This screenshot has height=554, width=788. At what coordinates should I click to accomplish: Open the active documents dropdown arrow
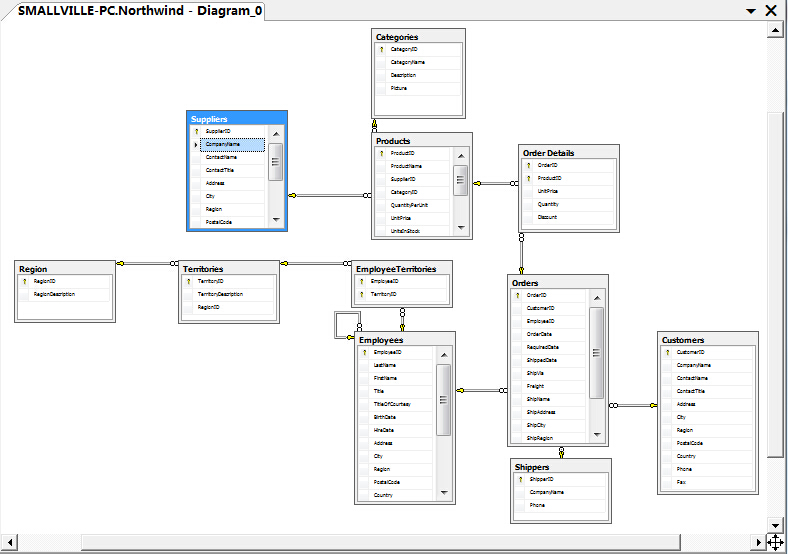tap(751, 11)
